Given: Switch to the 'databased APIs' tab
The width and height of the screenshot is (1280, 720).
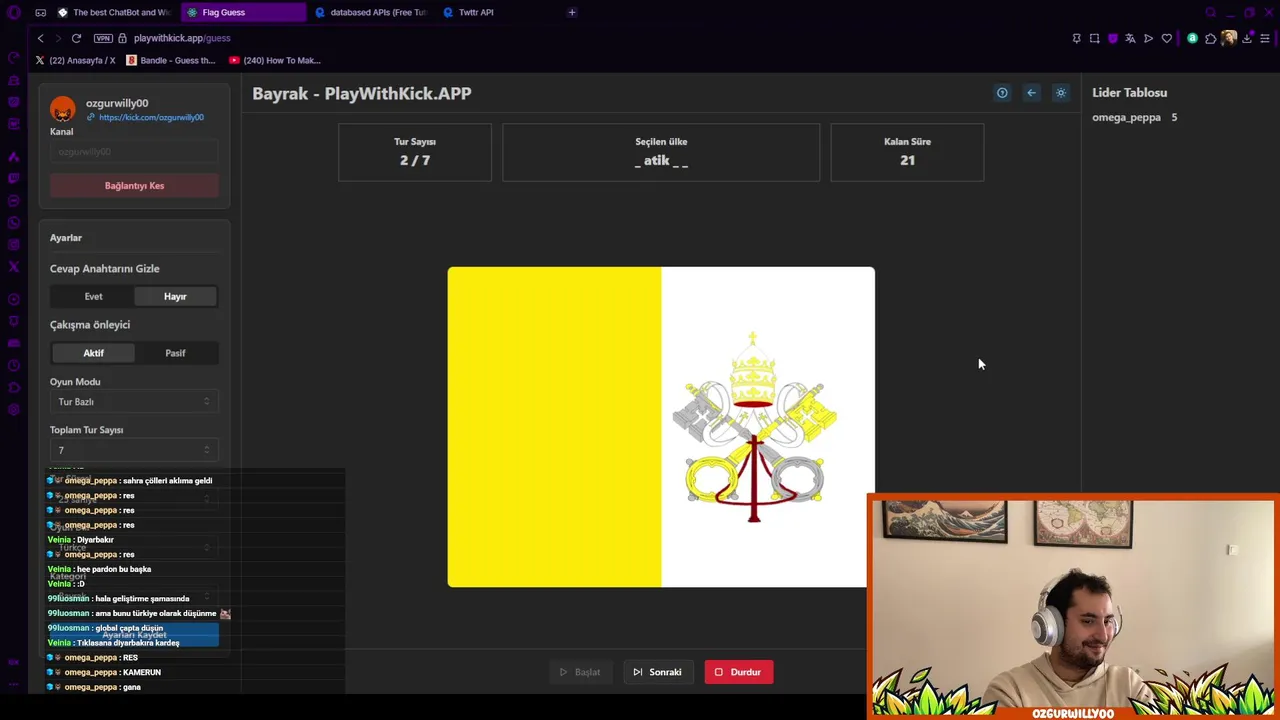Looking at the screenshot, I should [x=370, y=12].
